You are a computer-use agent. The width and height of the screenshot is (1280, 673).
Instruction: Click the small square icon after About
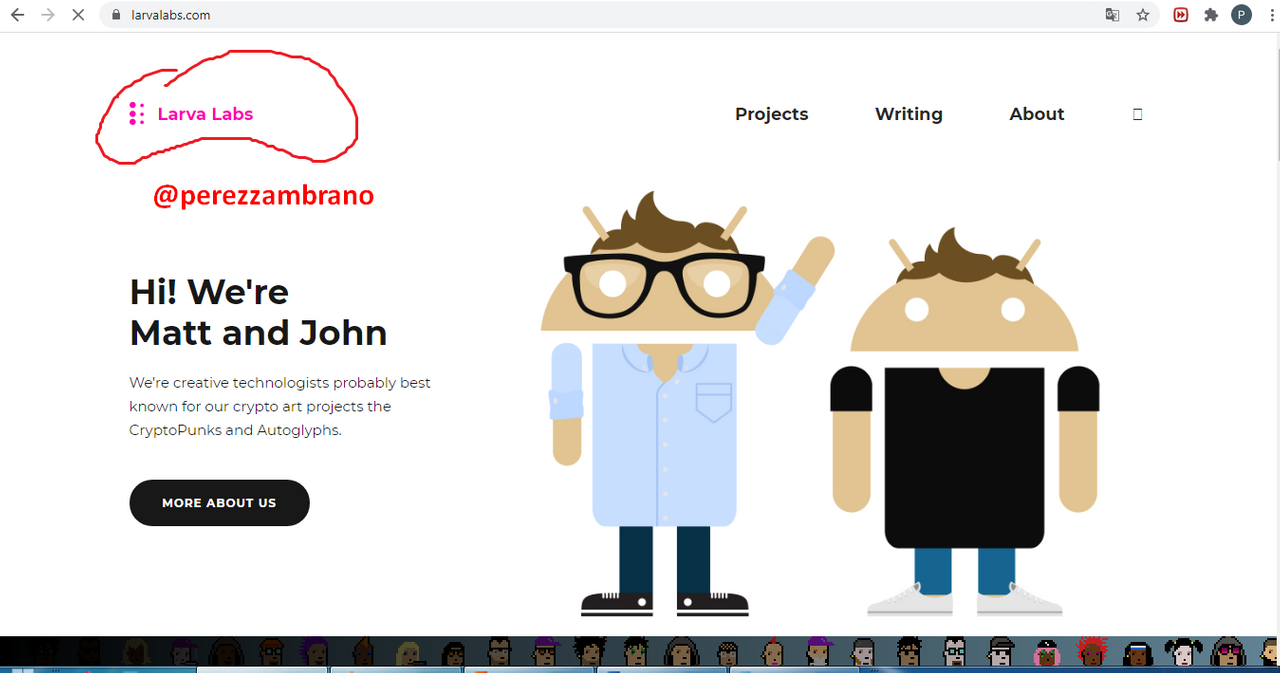click(1137, 114)
